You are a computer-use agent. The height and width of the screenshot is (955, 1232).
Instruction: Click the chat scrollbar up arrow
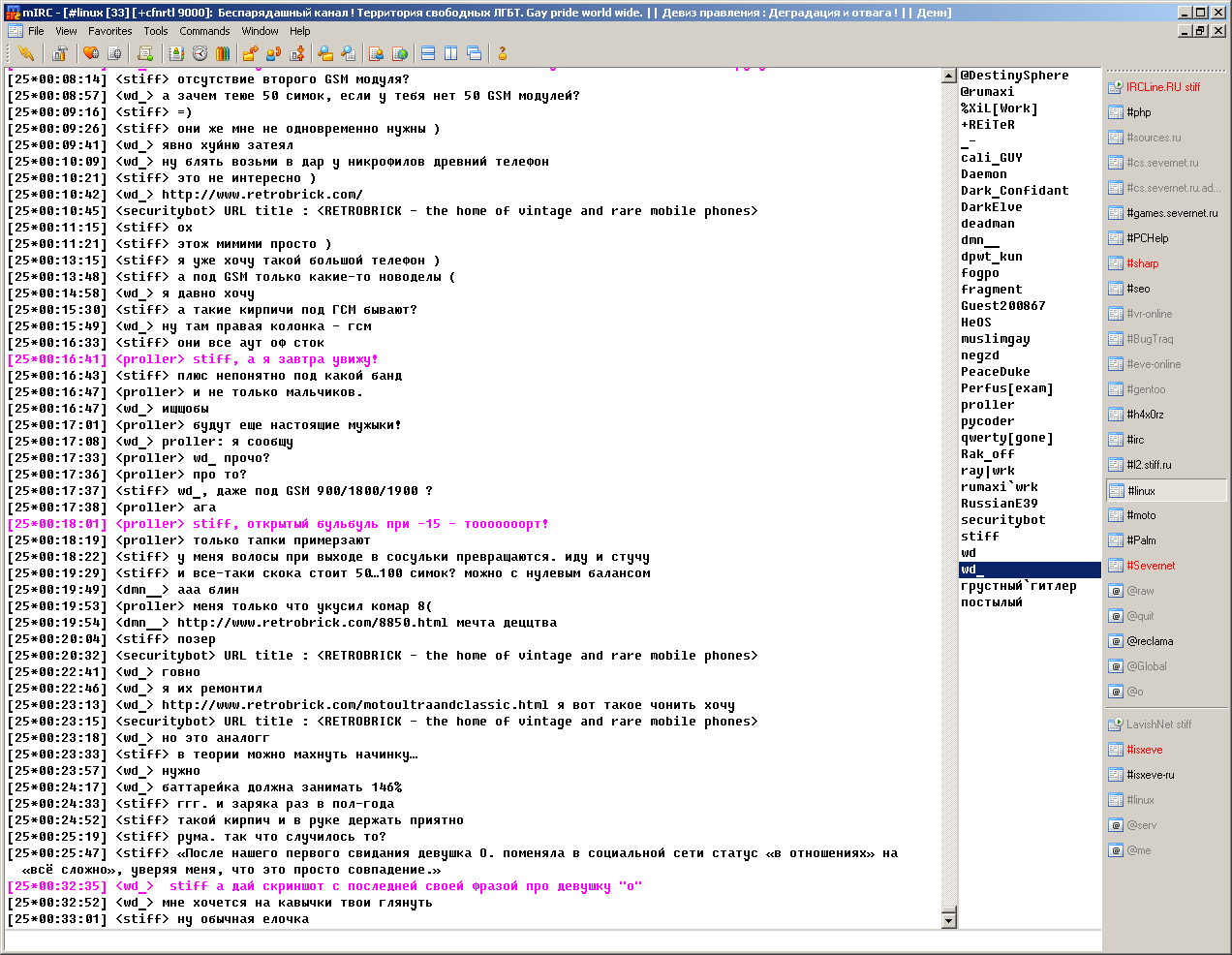point(949,76)
